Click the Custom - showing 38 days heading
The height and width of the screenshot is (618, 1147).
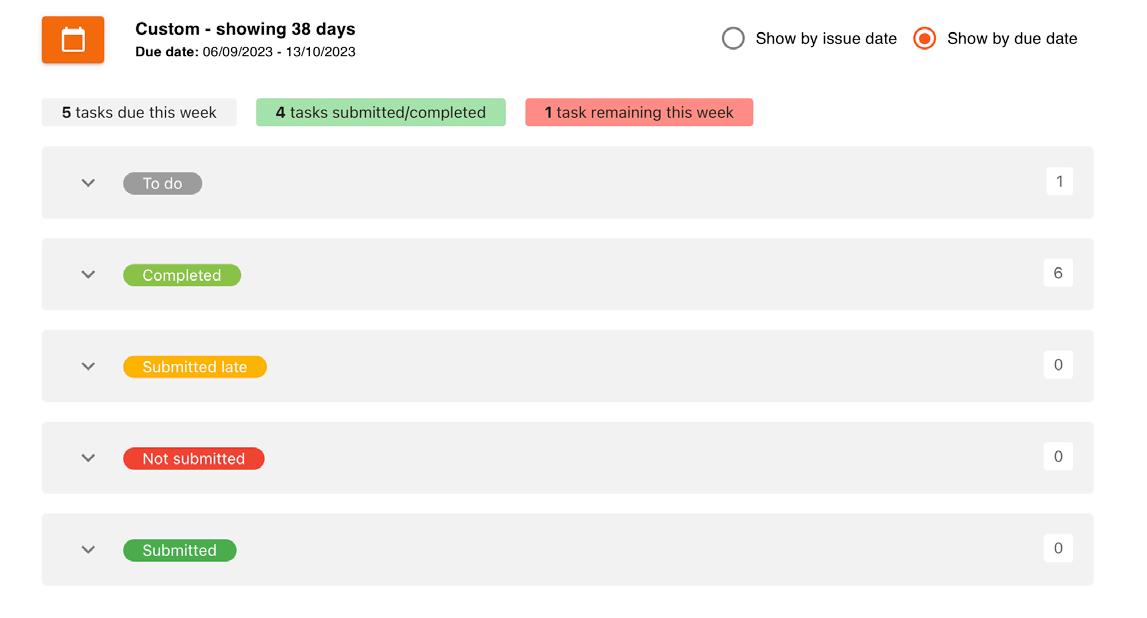click(245, 29)
